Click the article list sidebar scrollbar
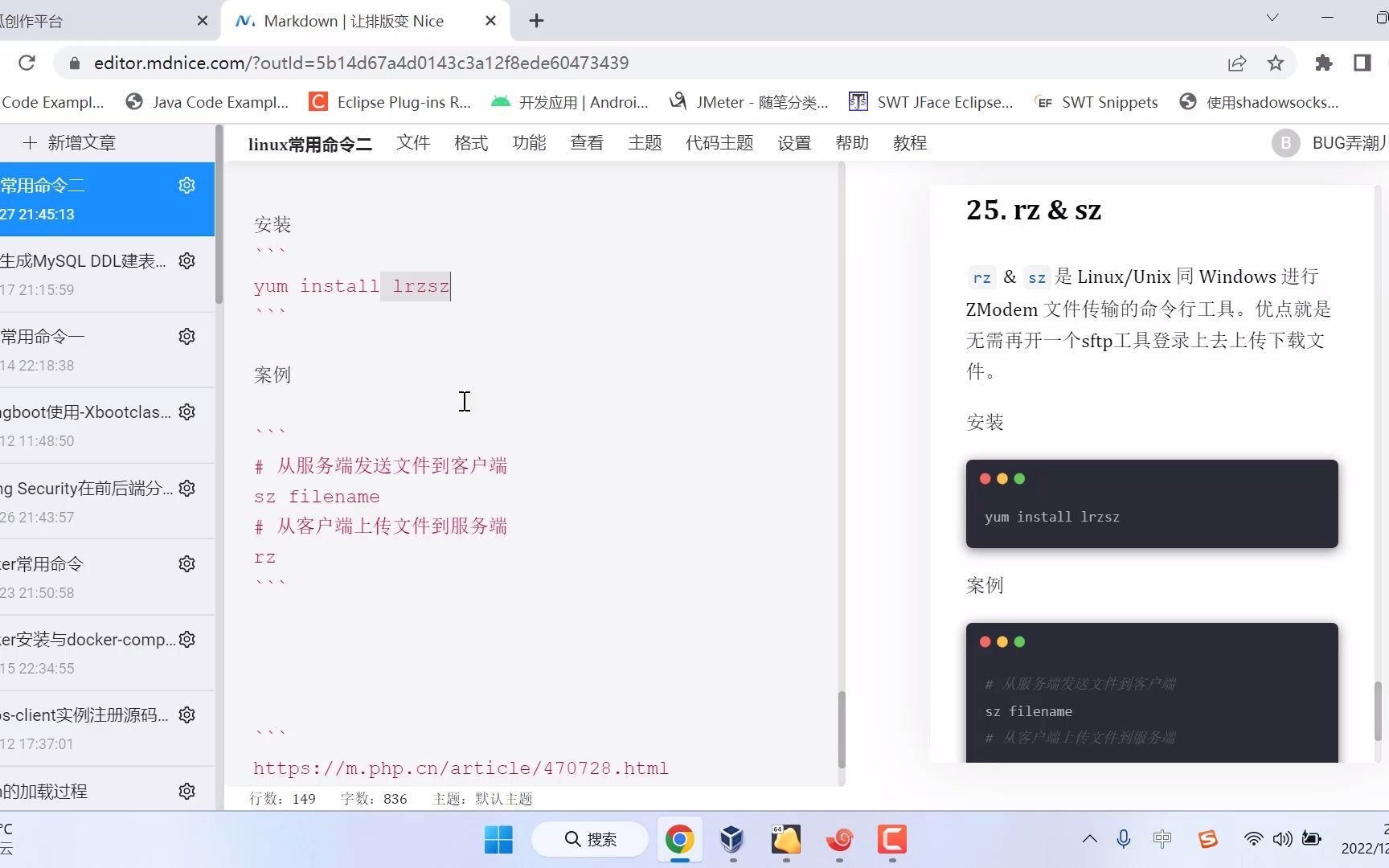 (219, 214)
